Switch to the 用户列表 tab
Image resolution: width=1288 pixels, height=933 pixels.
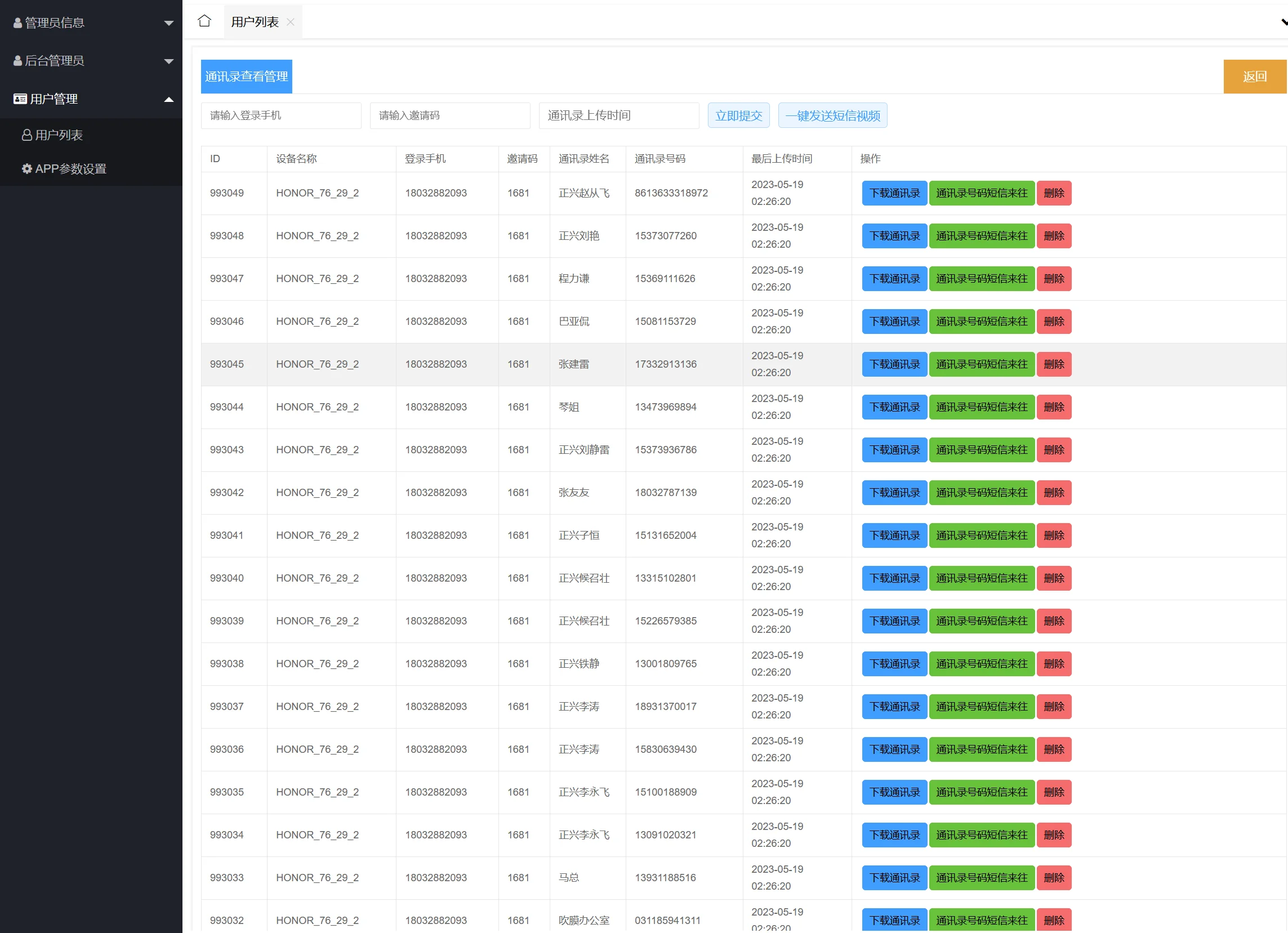(x=255, y=22)
